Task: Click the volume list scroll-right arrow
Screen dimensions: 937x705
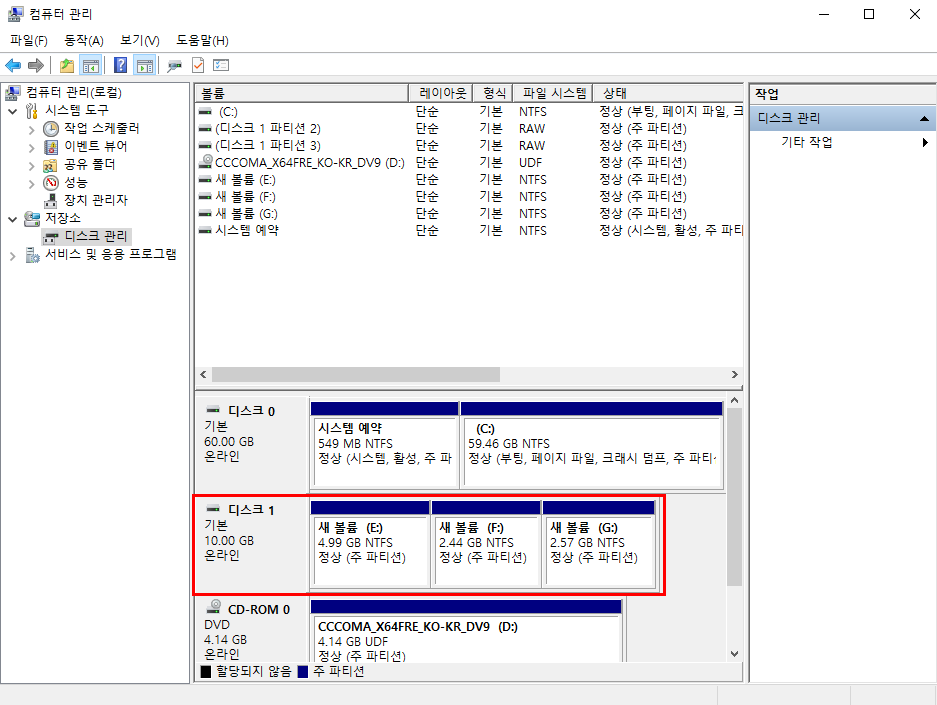Action: pyautogui.click(x=735, y=375)
